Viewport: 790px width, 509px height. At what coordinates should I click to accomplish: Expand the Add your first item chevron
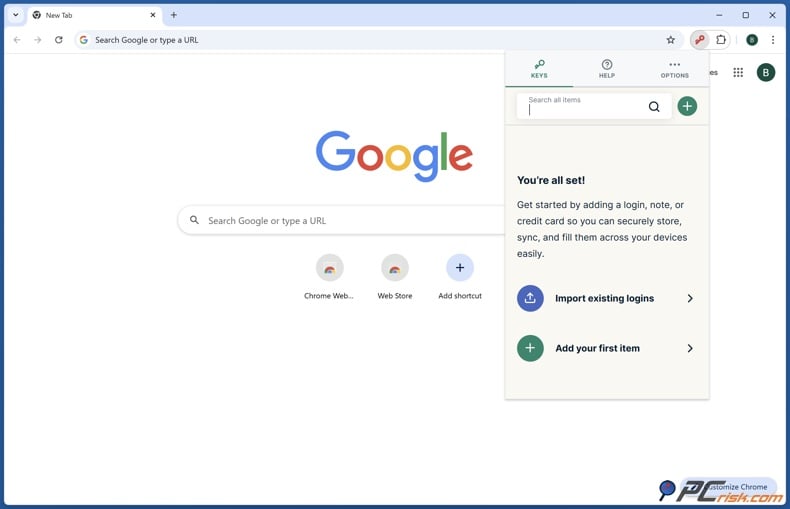(x=690, y=348)
